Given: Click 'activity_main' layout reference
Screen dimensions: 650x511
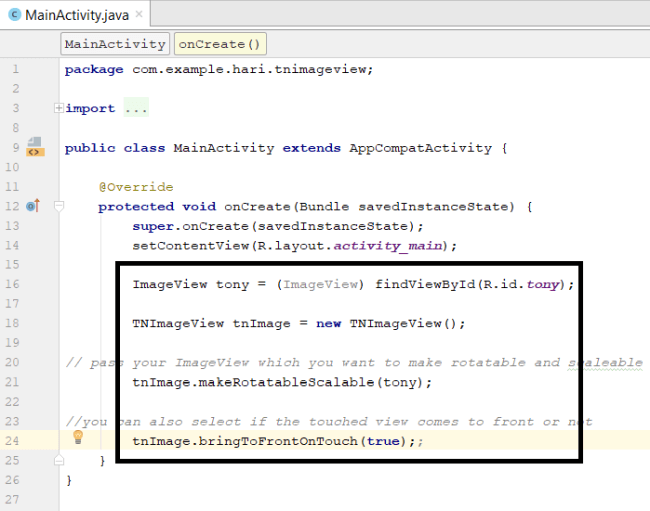Looking at the screenshot, I should coord(388,246).
